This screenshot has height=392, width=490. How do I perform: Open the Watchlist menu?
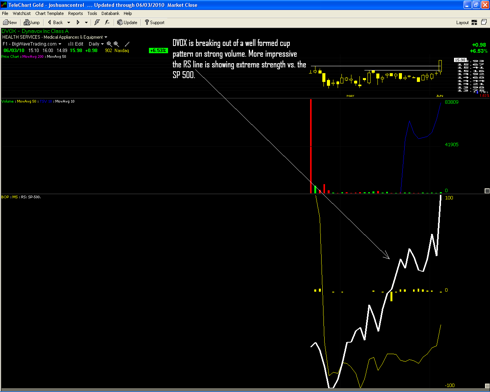(21, 13)
